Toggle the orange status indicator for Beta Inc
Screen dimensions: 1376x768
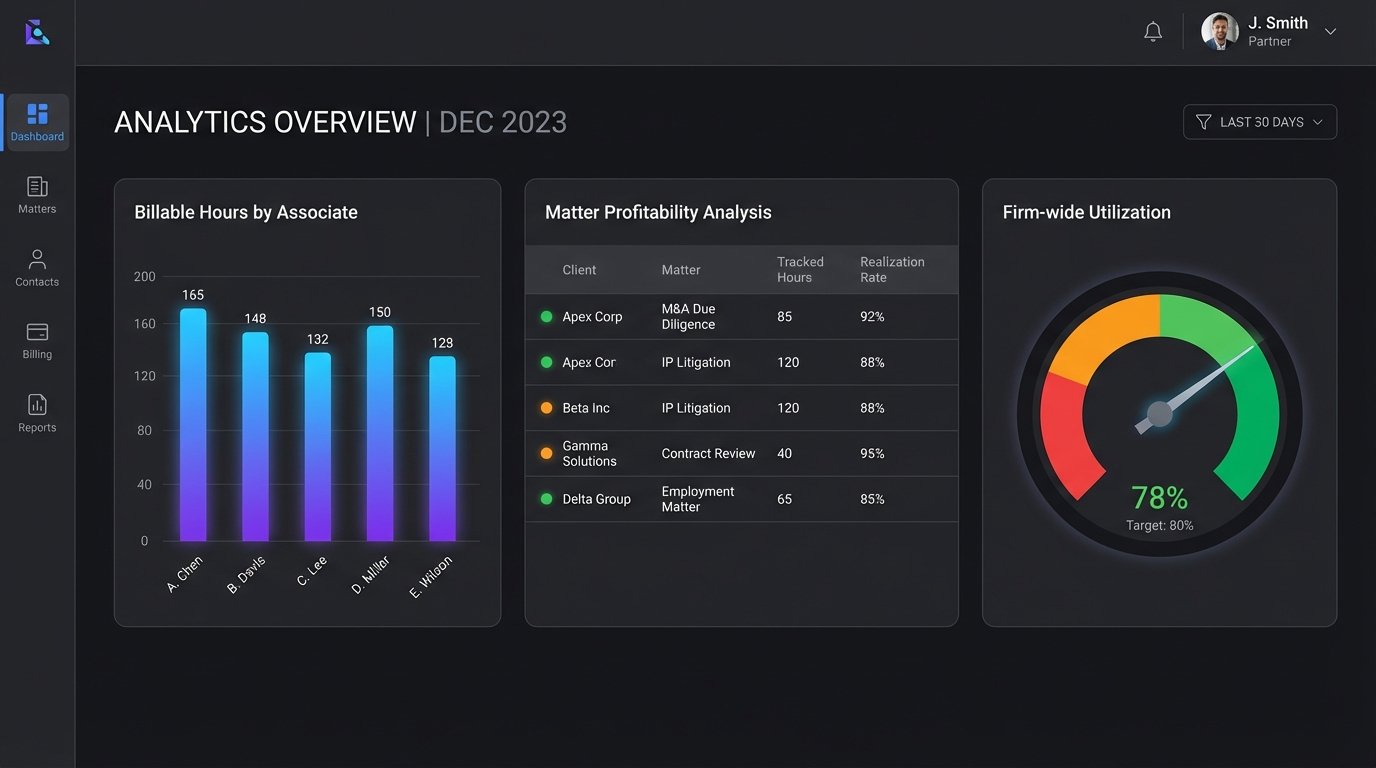[x=547, y=408]
